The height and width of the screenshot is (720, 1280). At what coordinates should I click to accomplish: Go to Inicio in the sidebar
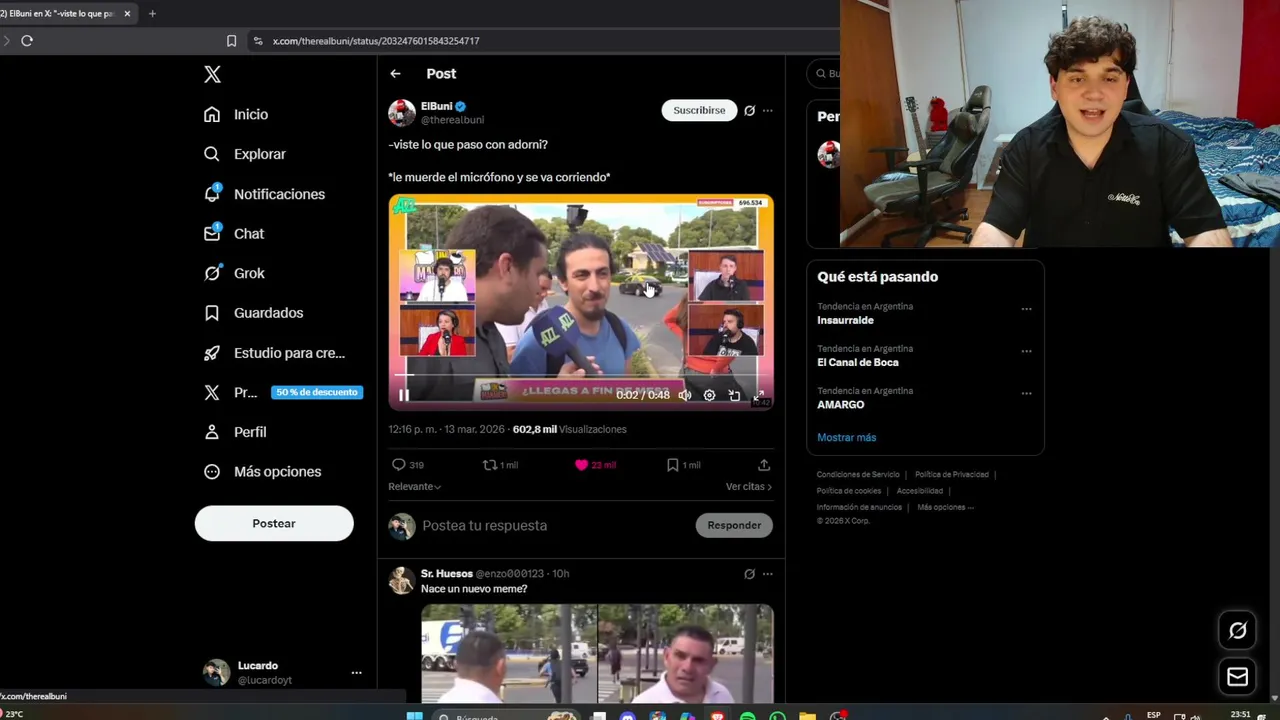236,114
